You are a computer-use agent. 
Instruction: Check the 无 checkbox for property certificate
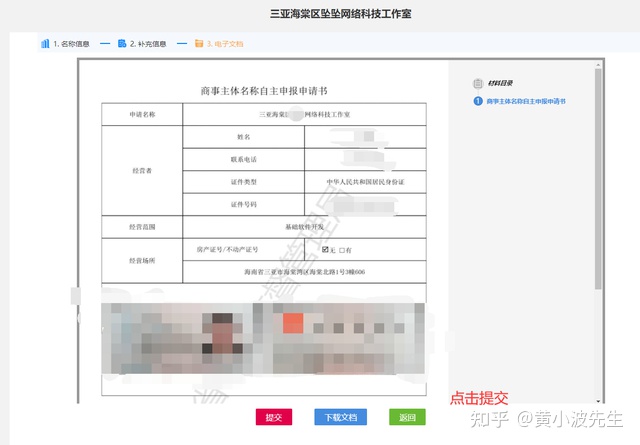[x=325, y=249]
